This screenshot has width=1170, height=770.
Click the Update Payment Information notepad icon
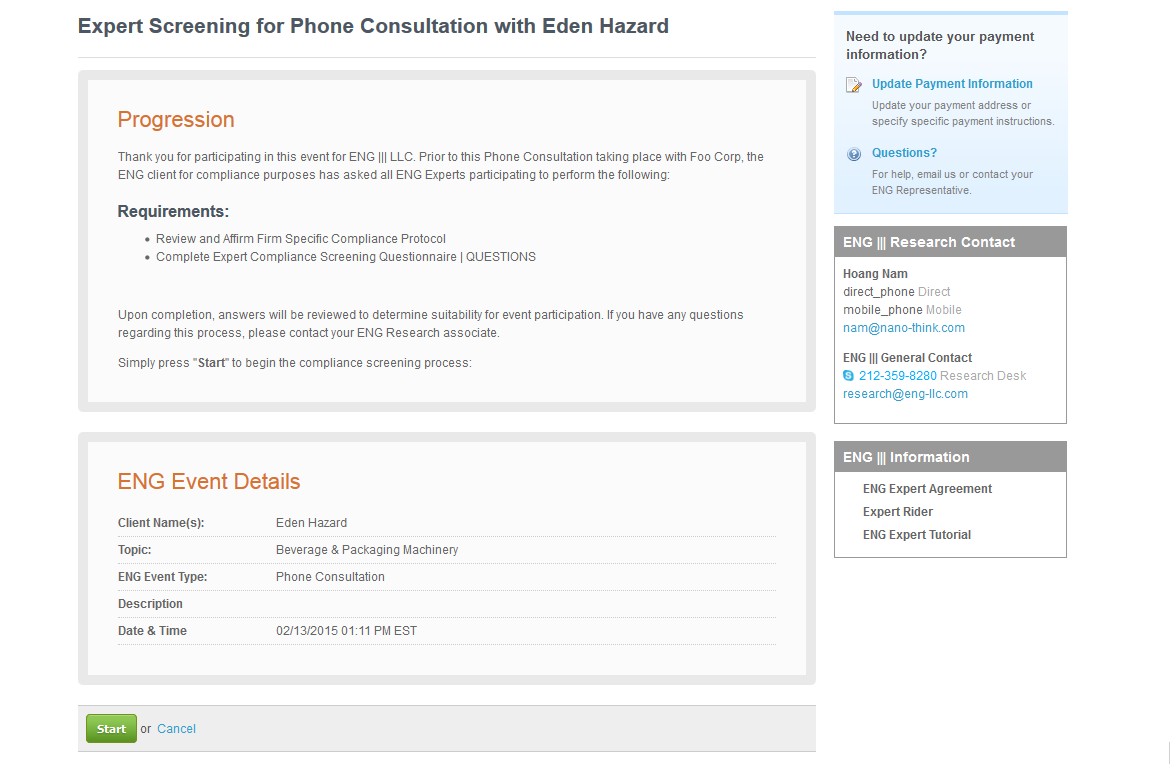(x=854, y=84)
